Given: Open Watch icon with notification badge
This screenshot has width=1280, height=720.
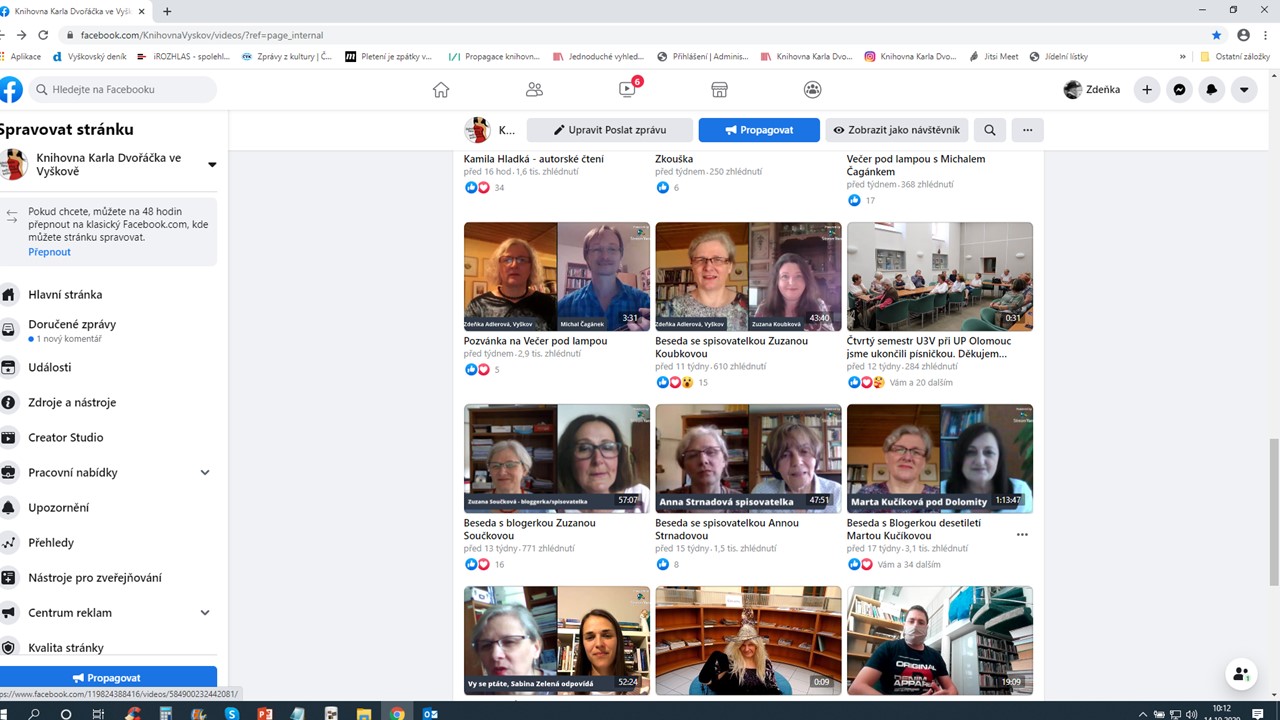Looking at the screenshot, I should pyautogui.click(x=628, y=88).
